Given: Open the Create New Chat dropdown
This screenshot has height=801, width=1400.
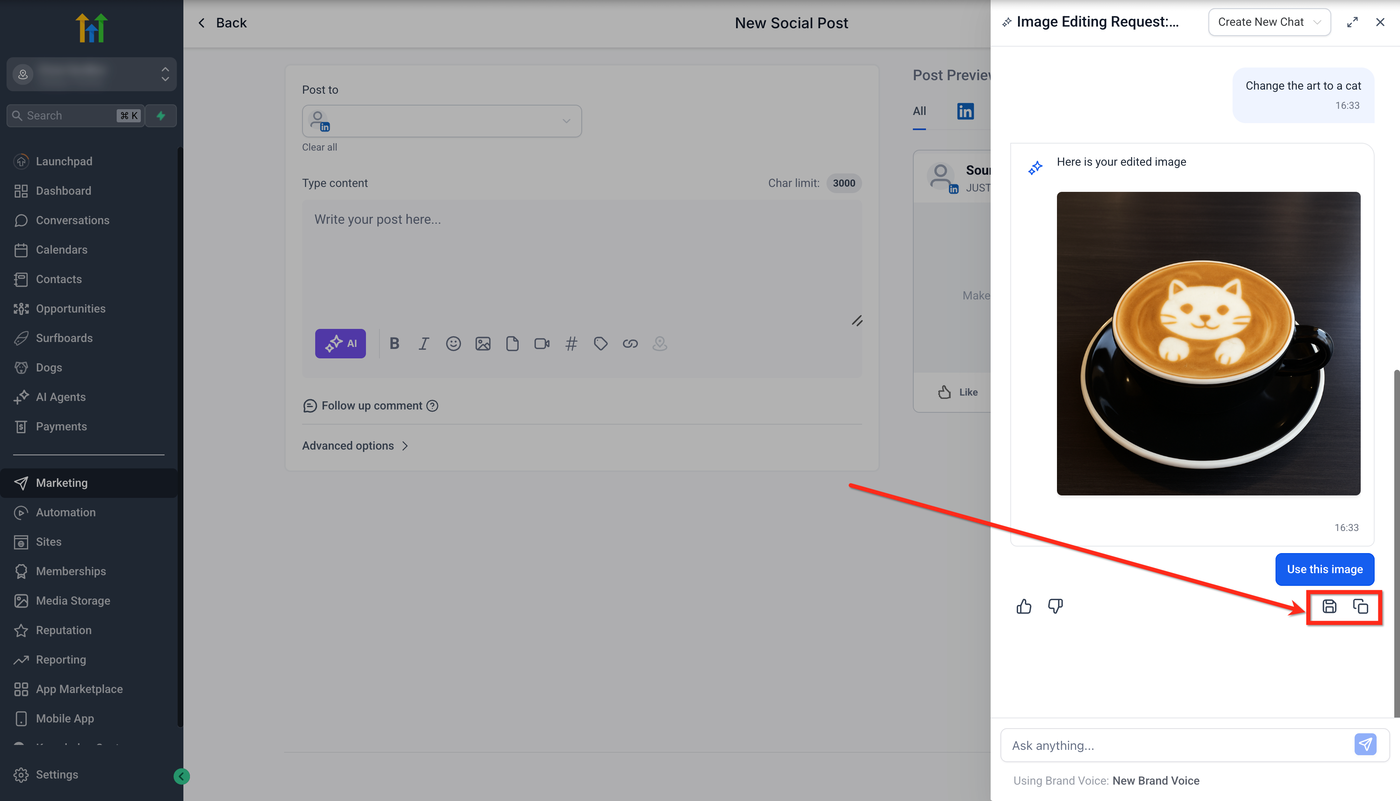Looking at the screenshot, I should pos(1269,22).
